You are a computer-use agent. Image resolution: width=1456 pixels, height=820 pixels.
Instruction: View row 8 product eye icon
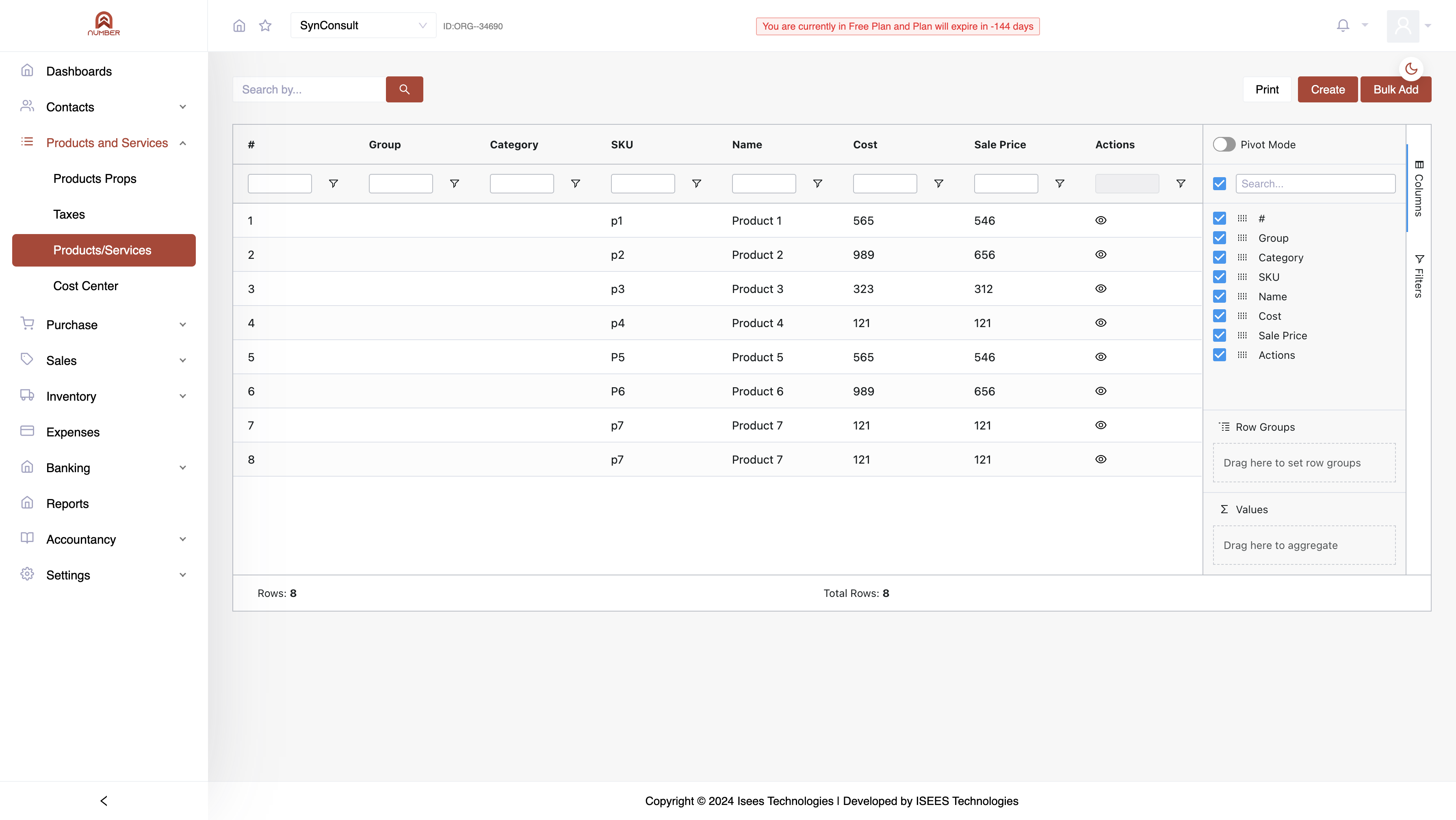(x=1101, y=459)
